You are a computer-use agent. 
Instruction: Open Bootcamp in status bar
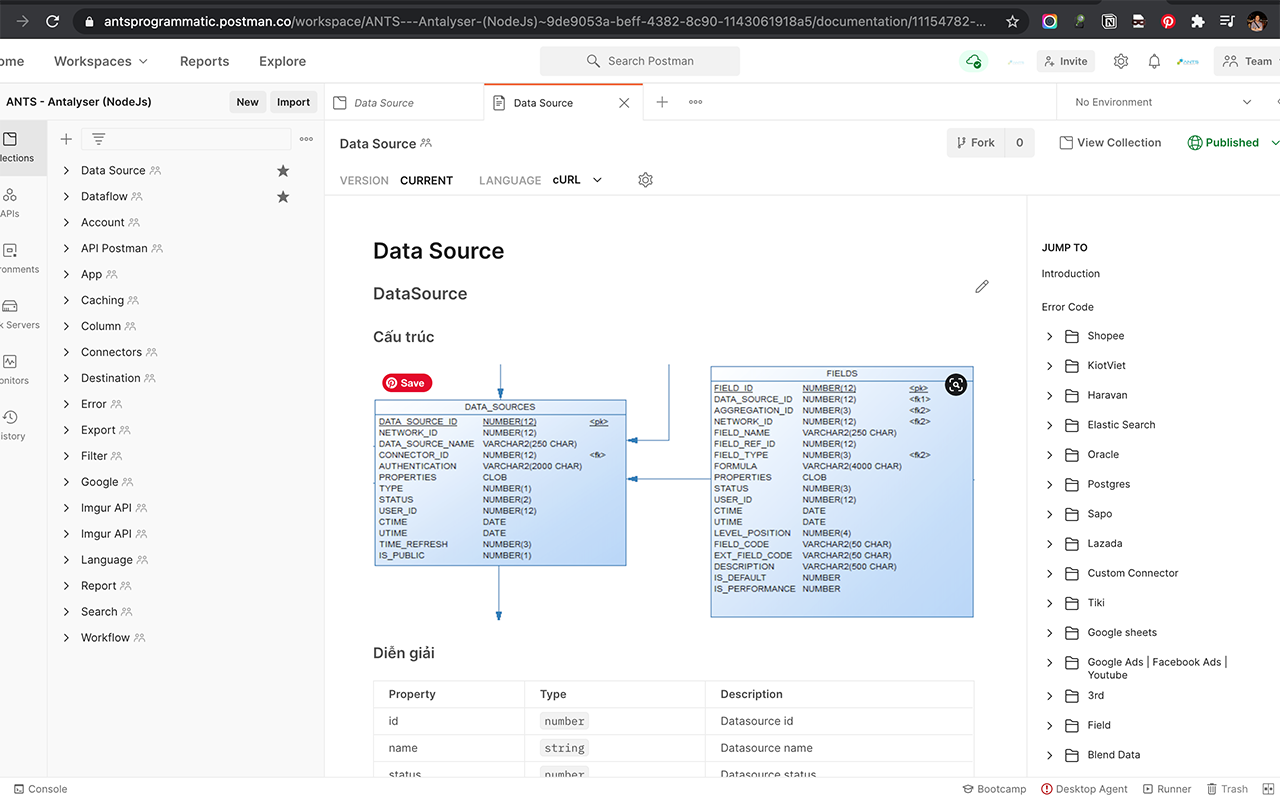pos(994,789)
